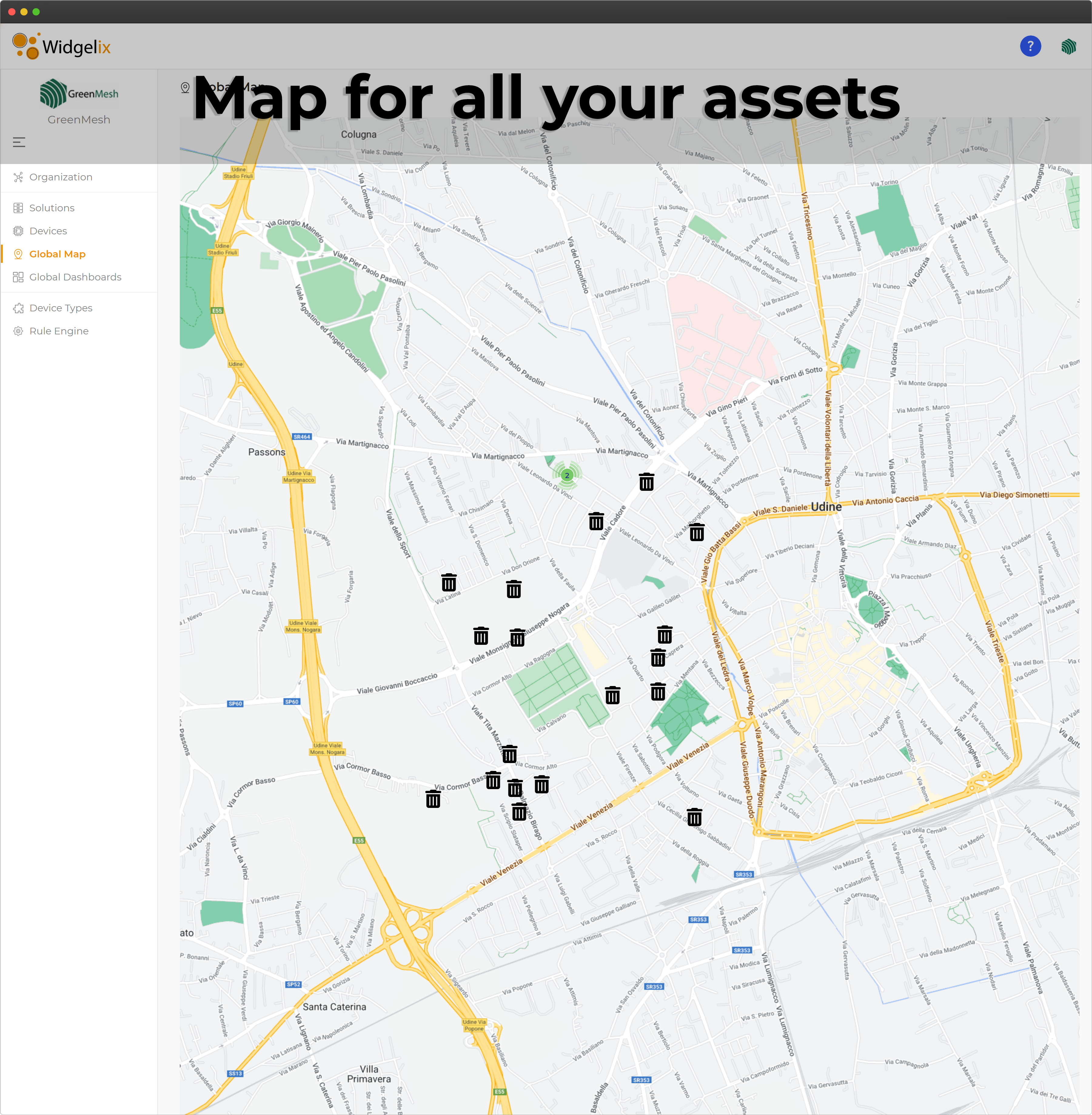Click the Villa Primavera label on map
Screen dimensions: 1092x1115
click(x=369, y=1074)
